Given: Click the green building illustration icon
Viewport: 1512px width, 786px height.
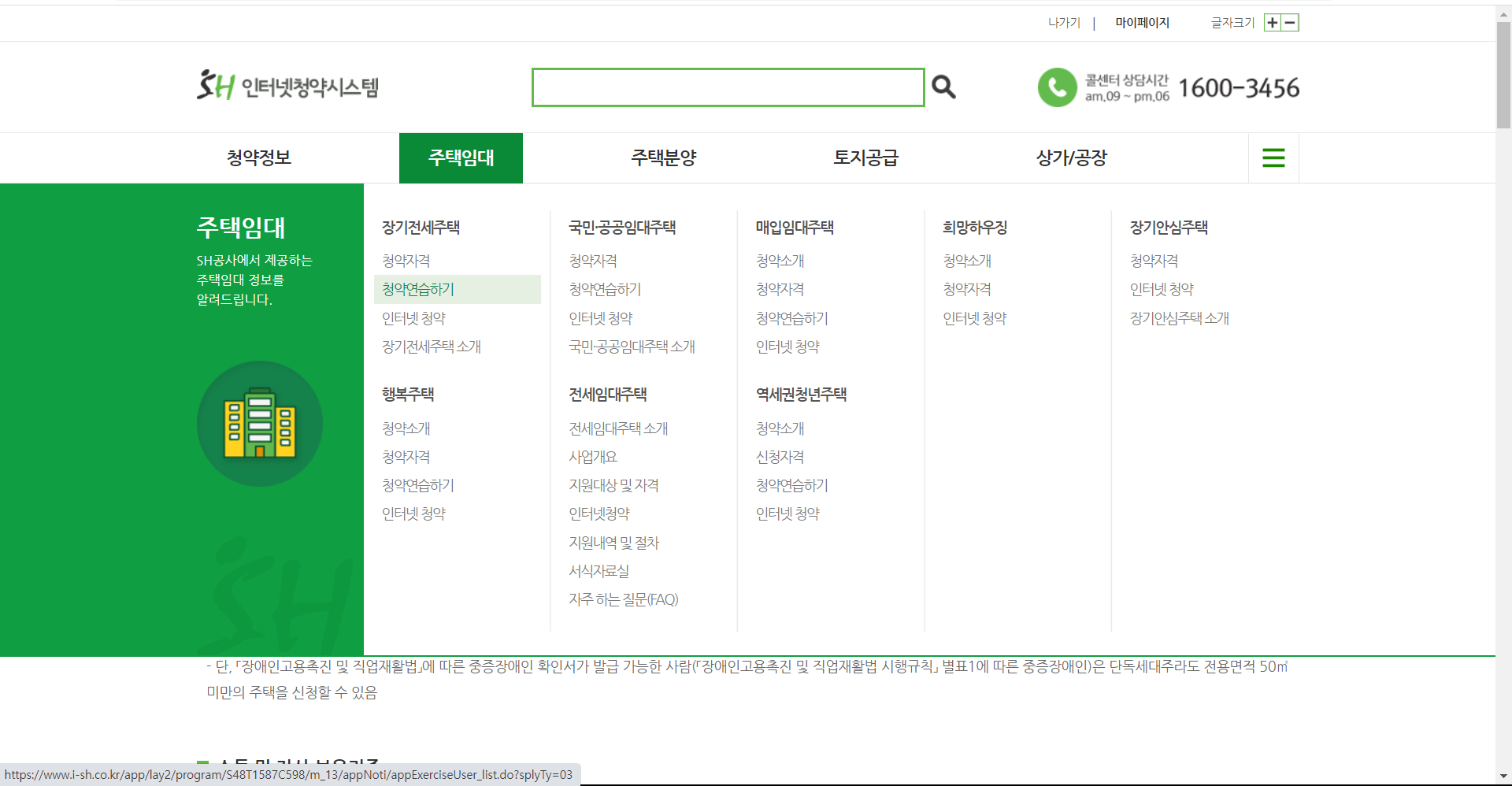Looking at the screenshot, I should coord(259,423).
